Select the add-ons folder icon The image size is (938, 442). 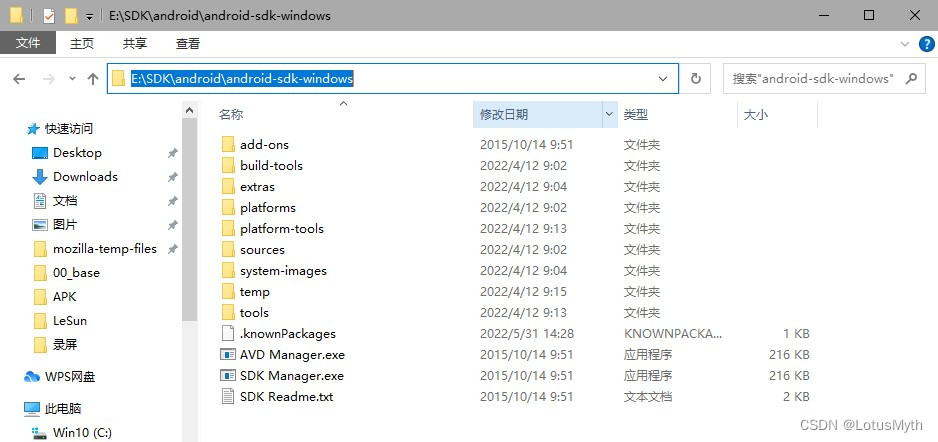[228, 144]
